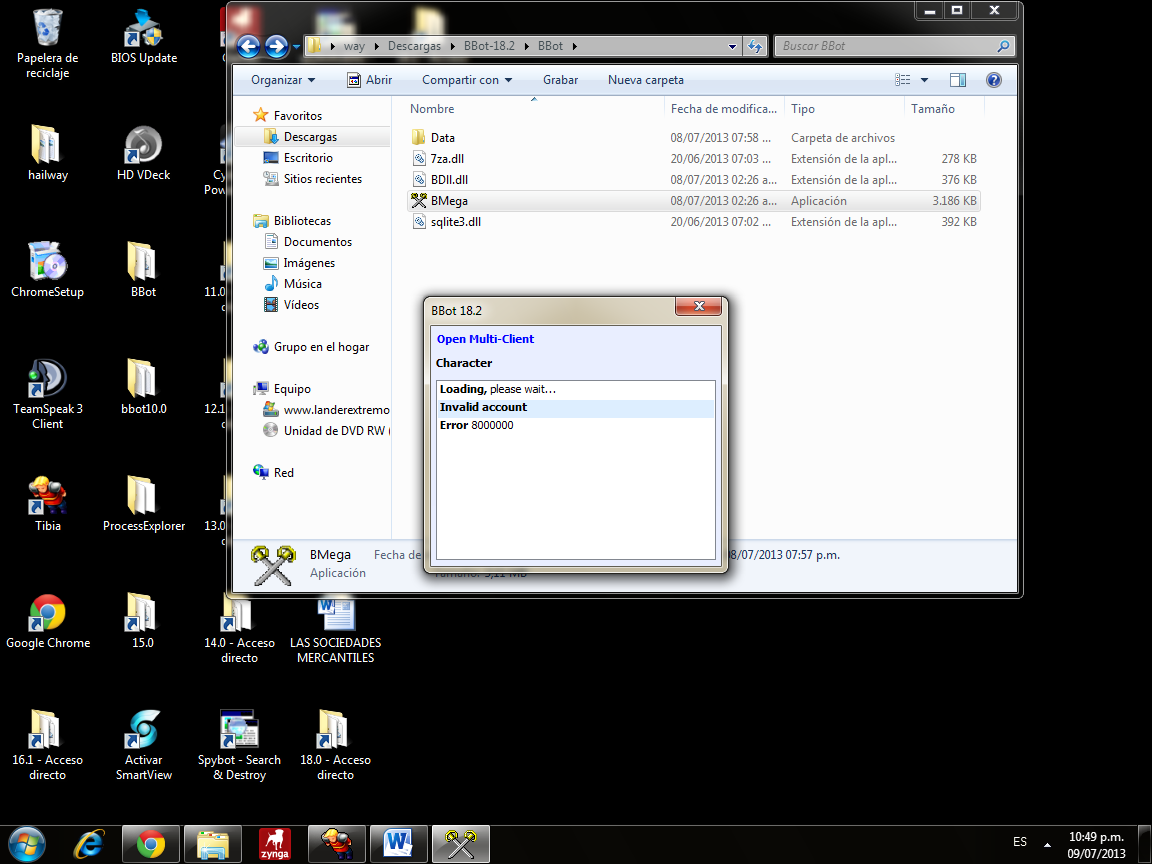Open the Organizar dropdown menu
The width and height of the screenshot is (1152, 864).
pos(282,80)
